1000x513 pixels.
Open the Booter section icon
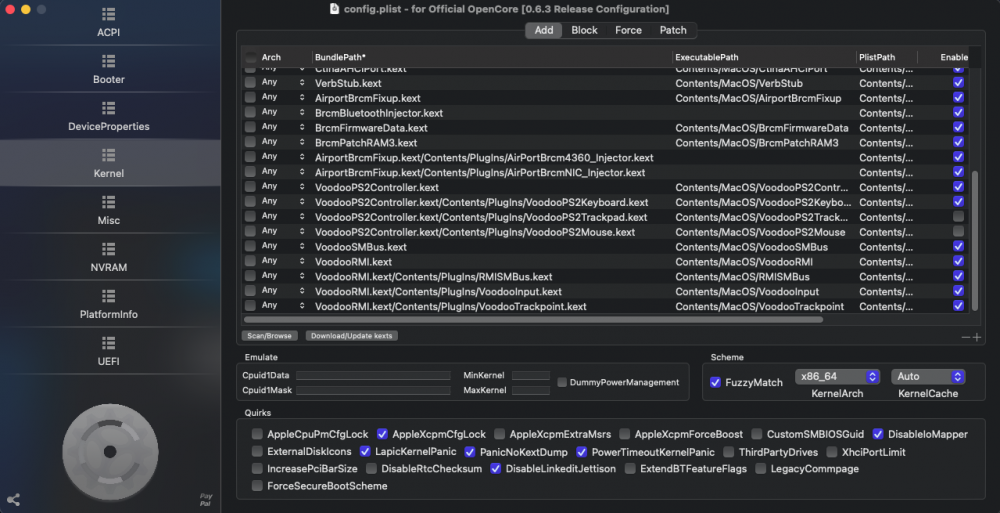click(108, 61)
